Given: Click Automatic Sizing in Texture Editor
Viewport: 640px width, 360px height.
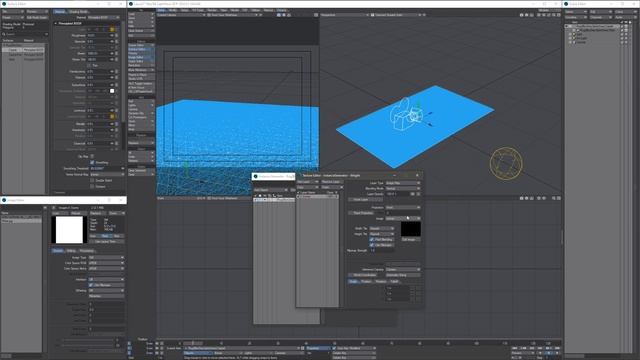Looking at the screenshot, I should (x=403, y=275).
